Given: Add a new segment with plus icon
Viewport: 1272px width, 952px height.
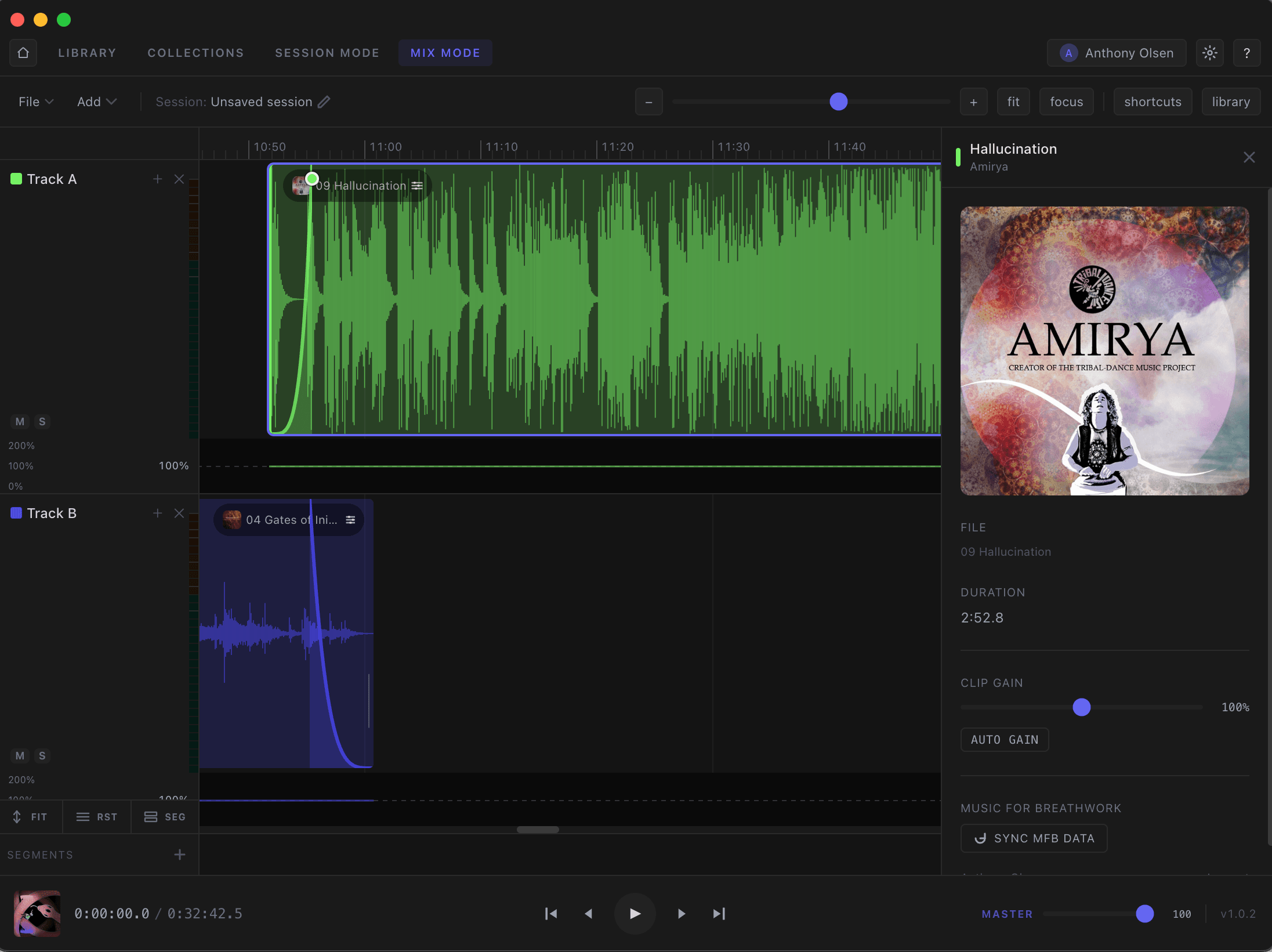Looking at the screenshot, I should tap(180, 855).
